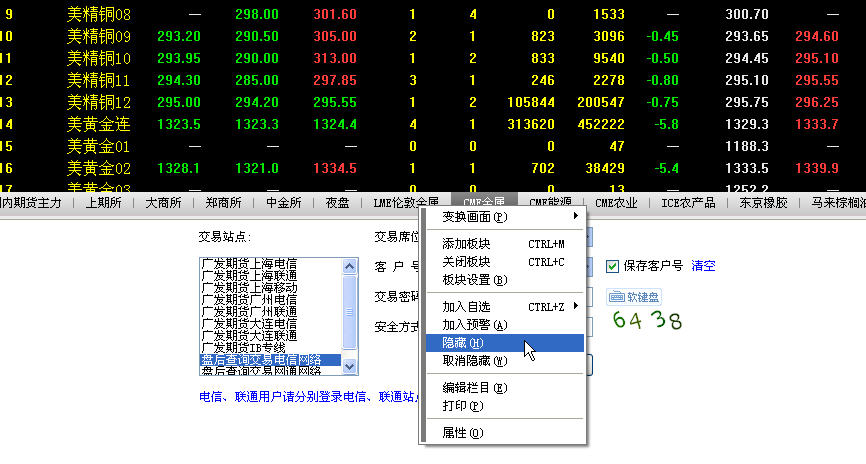The height and width of the screenshot is (464, 866).
Task: Select 广发期货上海电信 in station list
Action: (249, 264)
